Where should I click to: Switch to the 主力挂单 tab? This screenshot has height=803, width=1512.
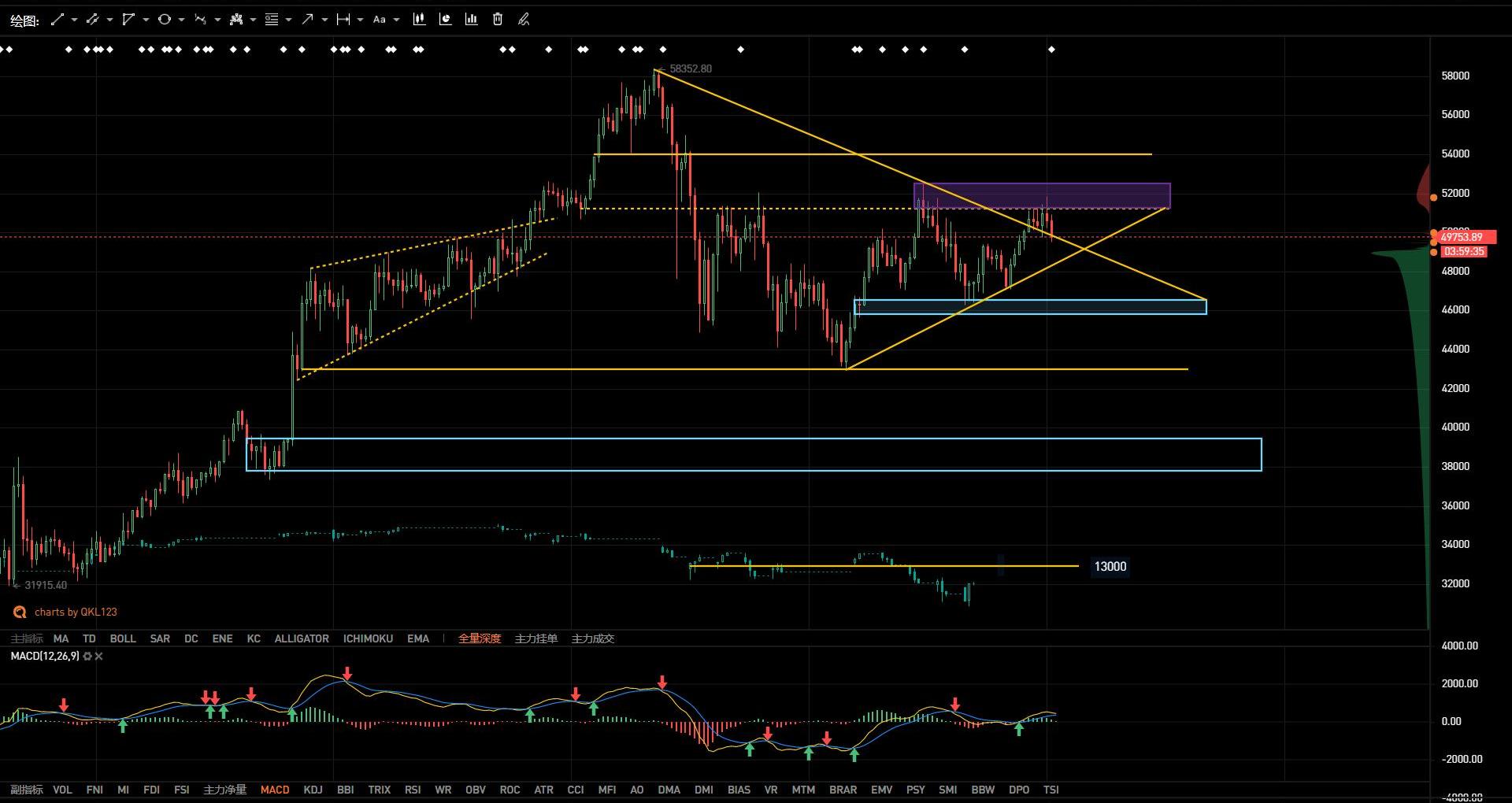pos(535,639)
